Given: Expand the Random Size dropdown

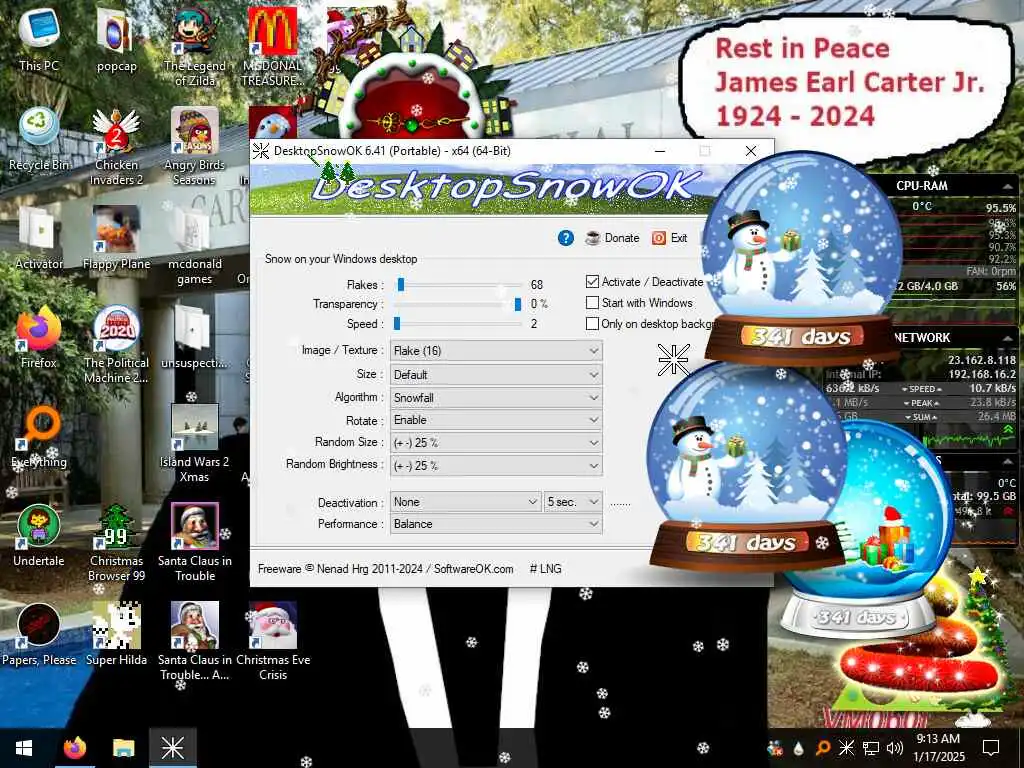Looking at the screenshot, I should click(496, 443).
